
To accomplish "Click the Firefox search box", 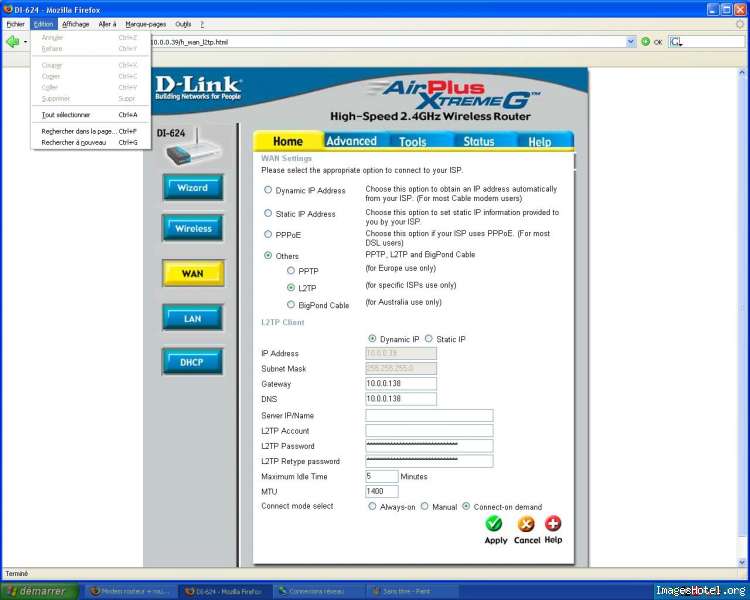I will tap(706, 42).
